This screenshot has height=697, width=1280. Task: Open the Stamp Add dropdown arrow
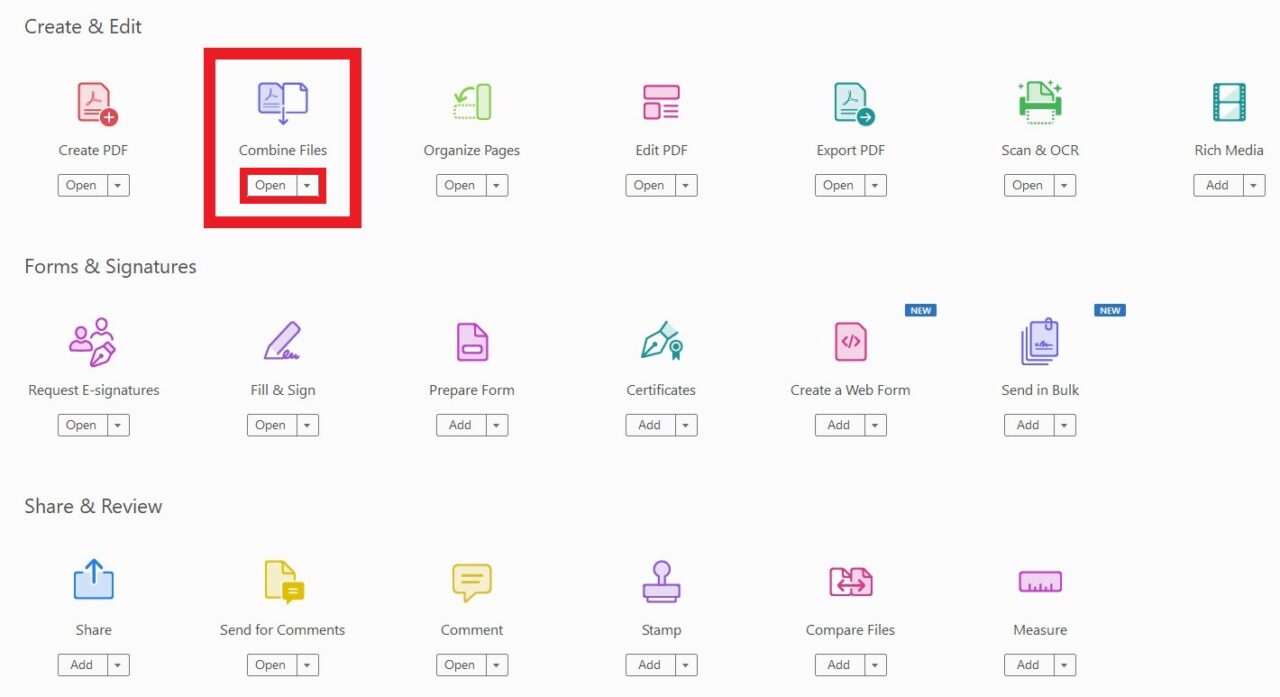tap(686, 665)
